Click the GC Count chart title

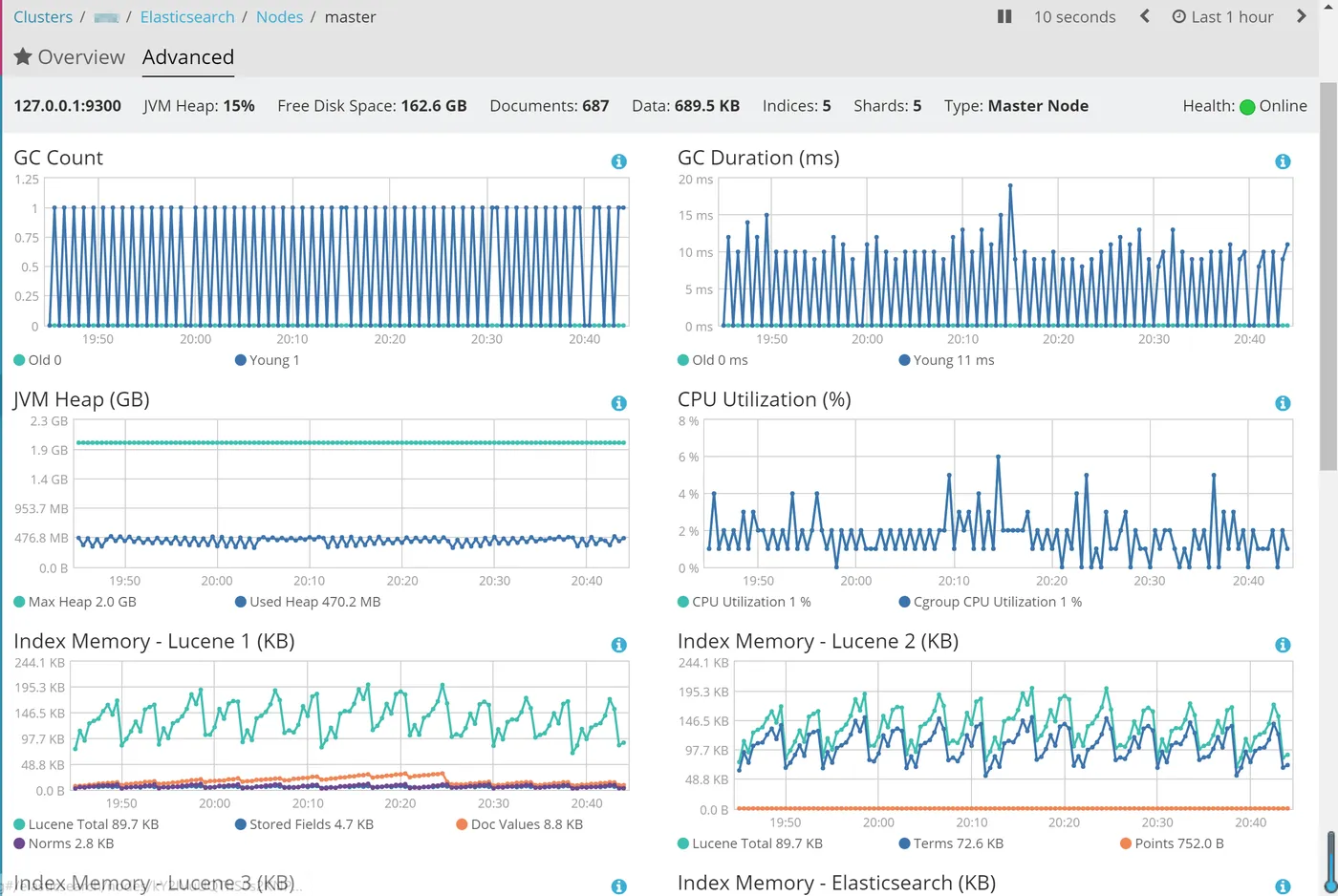[x=58, y=158]
